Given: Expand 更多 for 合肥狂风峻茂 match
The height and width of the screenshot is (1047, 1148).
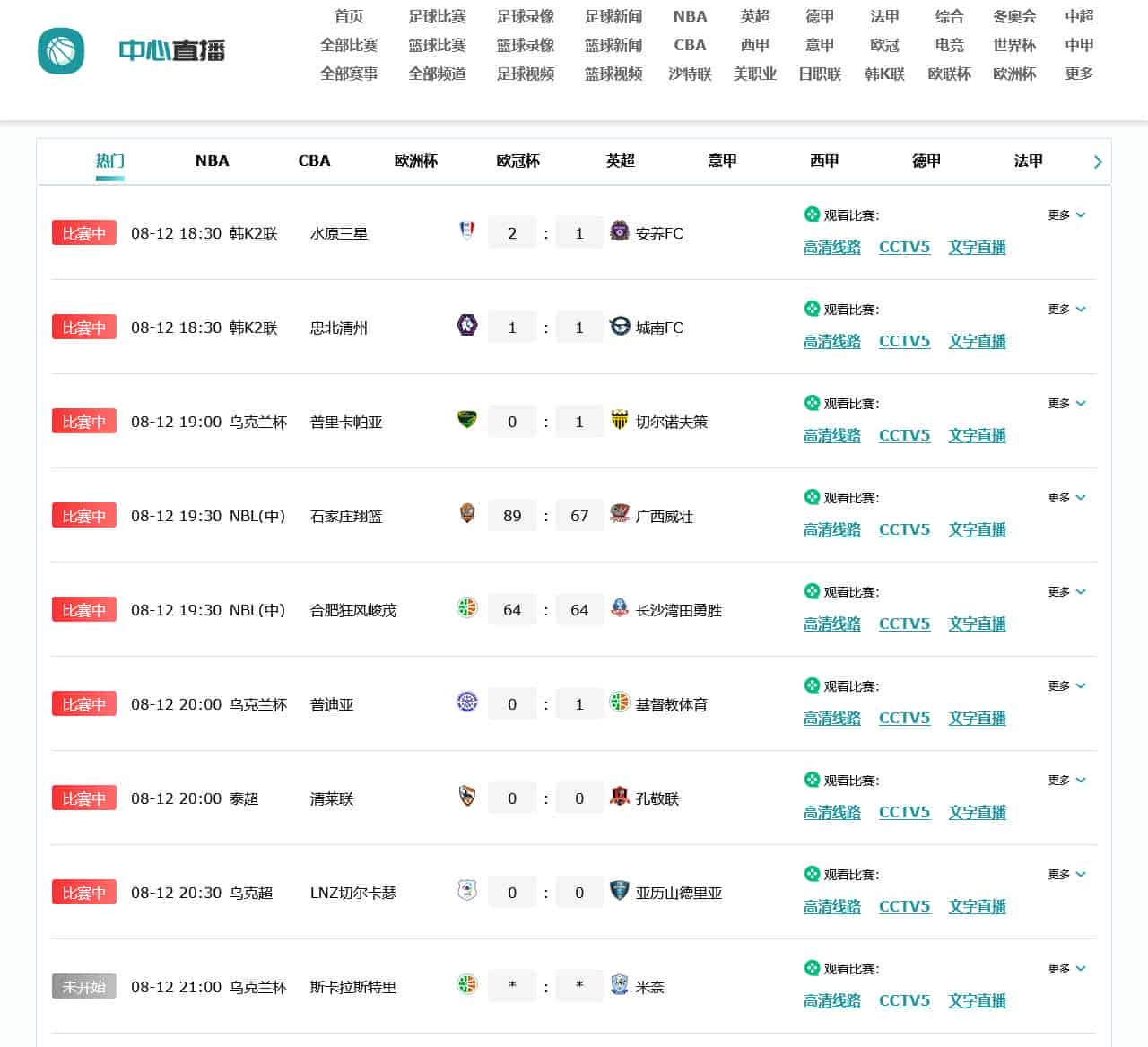Looking at the screenshot, I should [1067, 592].
